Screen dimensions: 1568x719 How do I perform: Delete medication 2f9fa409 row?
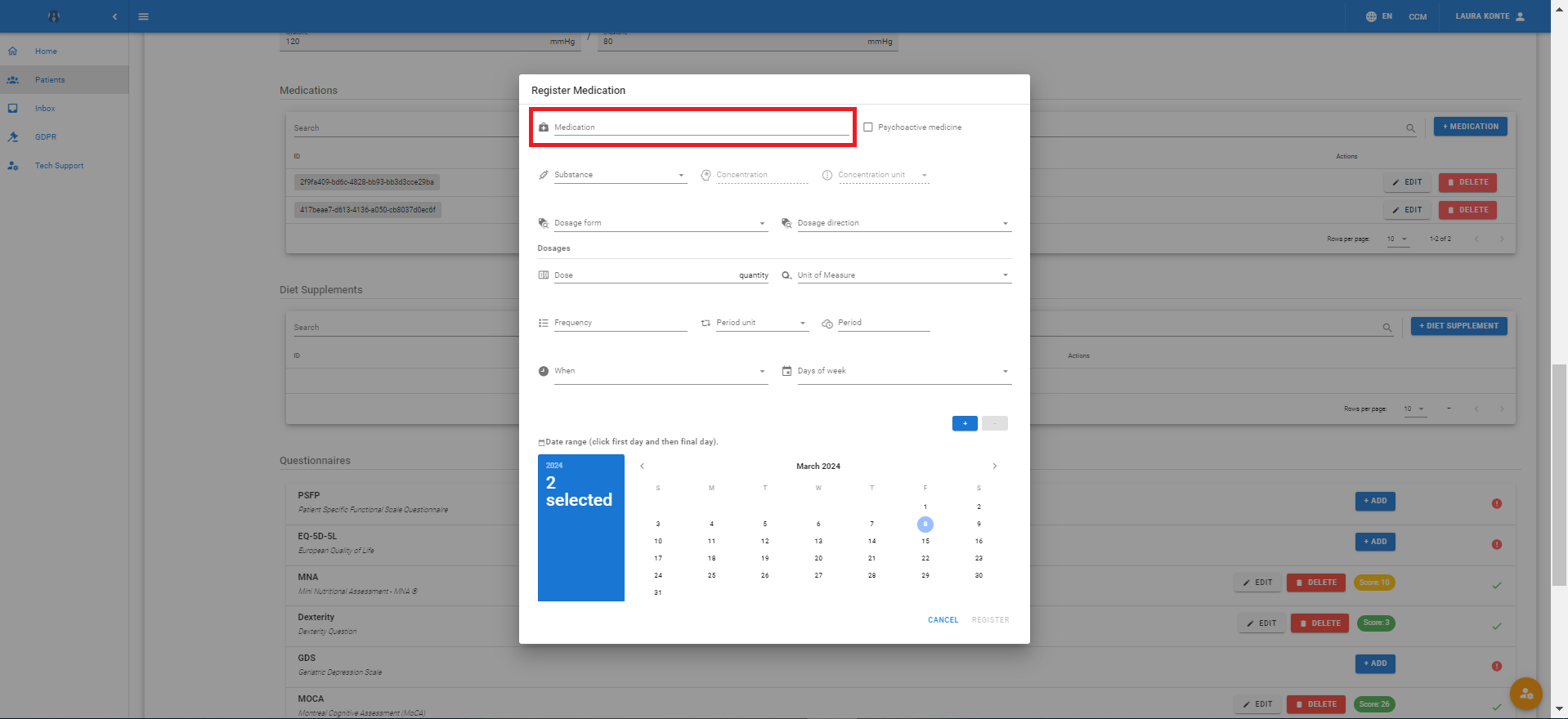pos(1467,182)
